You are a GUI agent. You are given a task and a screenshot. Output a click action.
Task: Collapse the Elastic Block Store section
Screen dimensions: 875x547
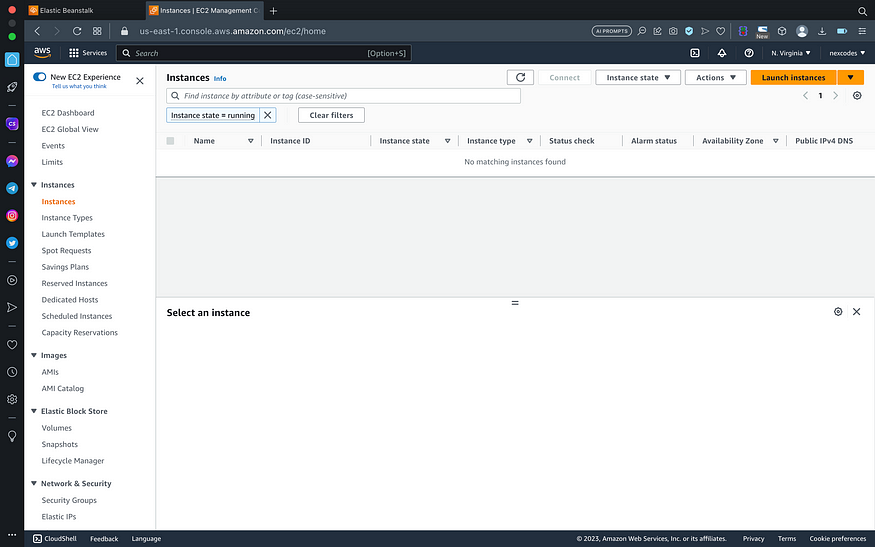pyautogui.click(x=33, y=411)
